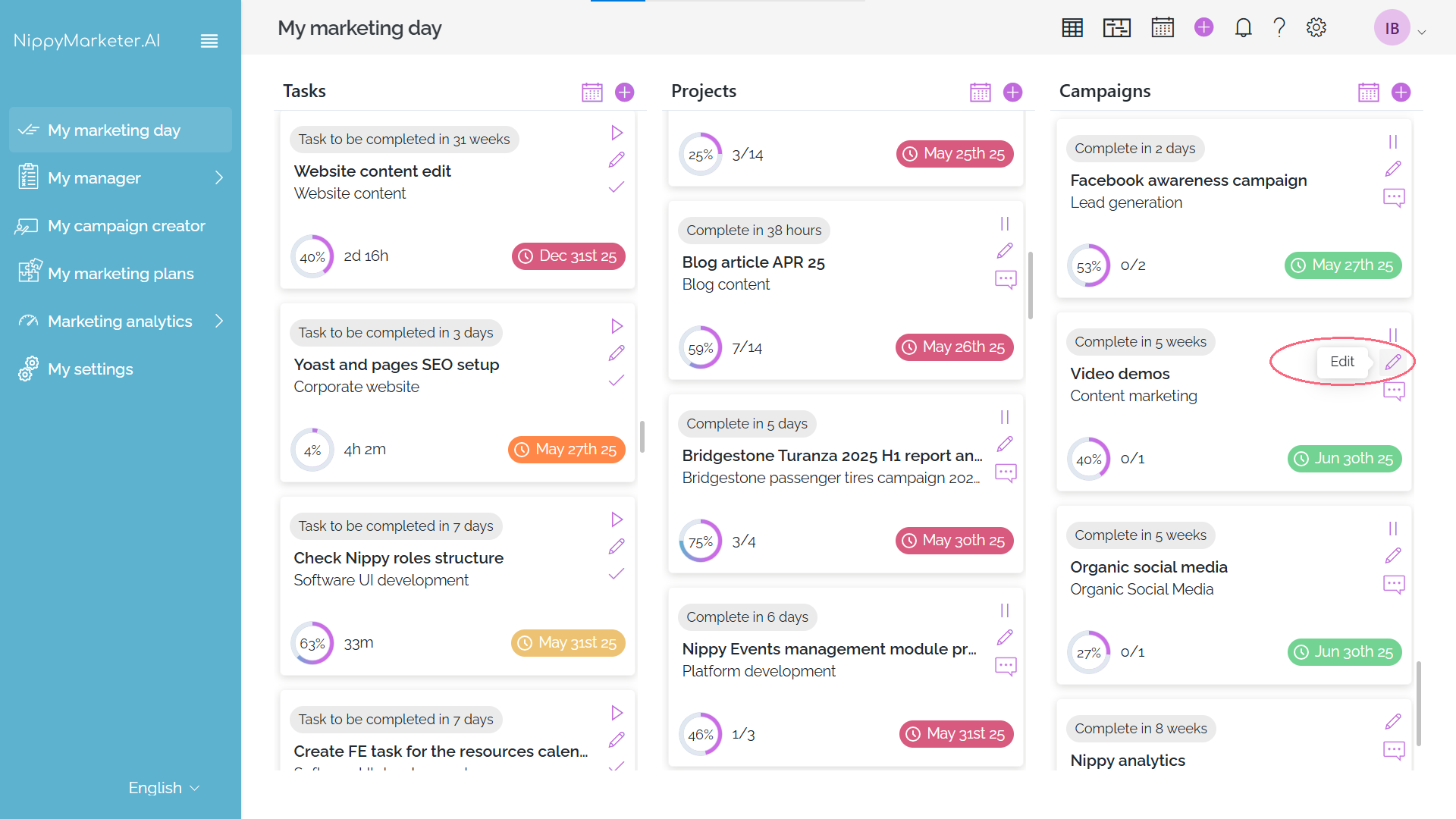Add a new campaign with plus icon

1401,93
